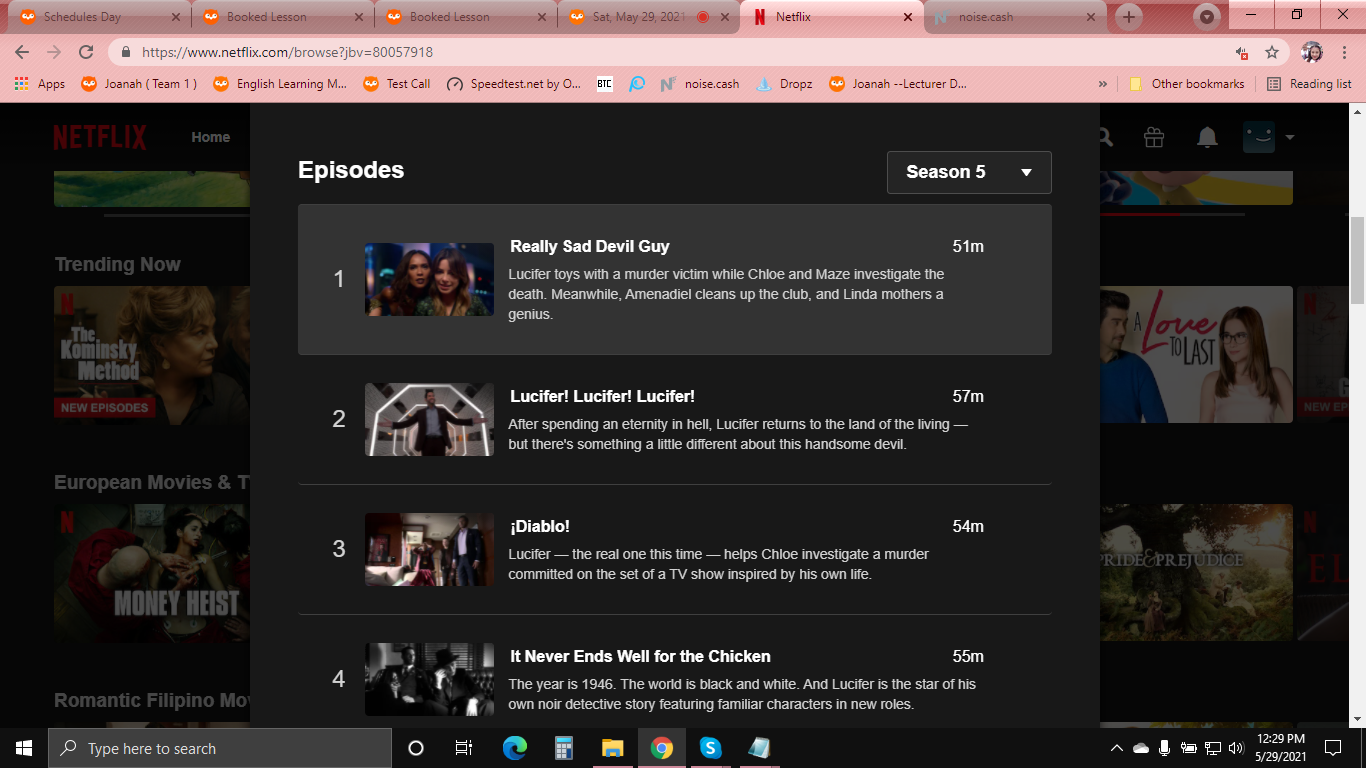Click the '¡Diablo!' episode title
Viewport: 1366px width, 768px height.
[540, 526]
